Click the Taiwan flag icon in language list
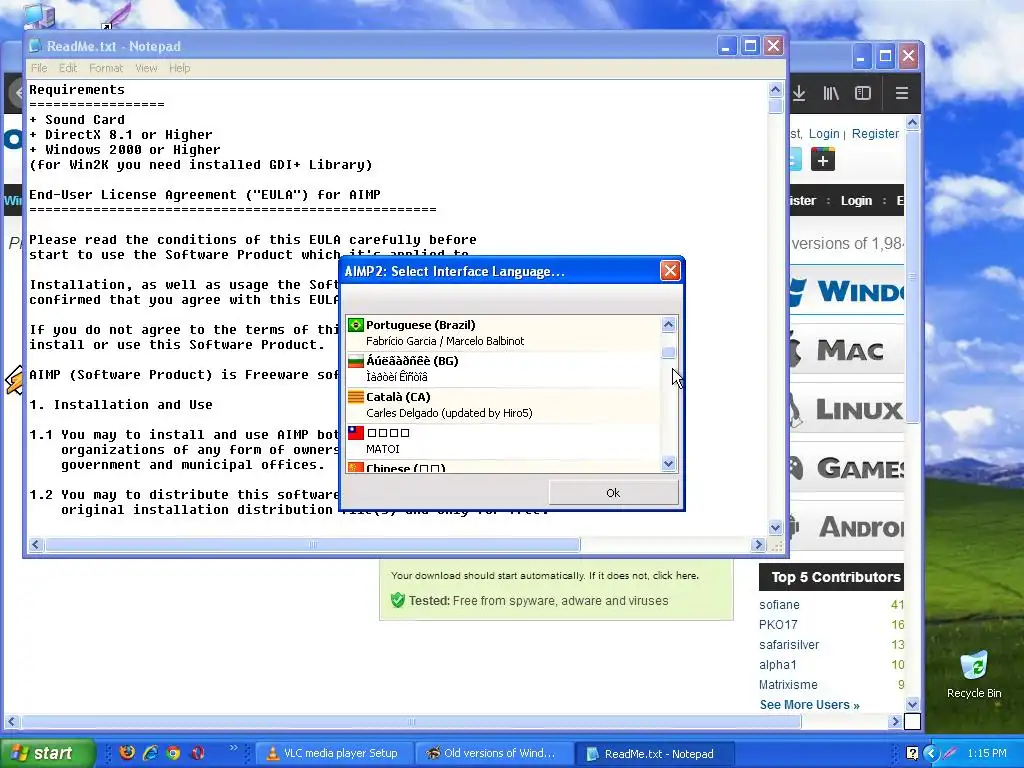 (x=356, y=432)
